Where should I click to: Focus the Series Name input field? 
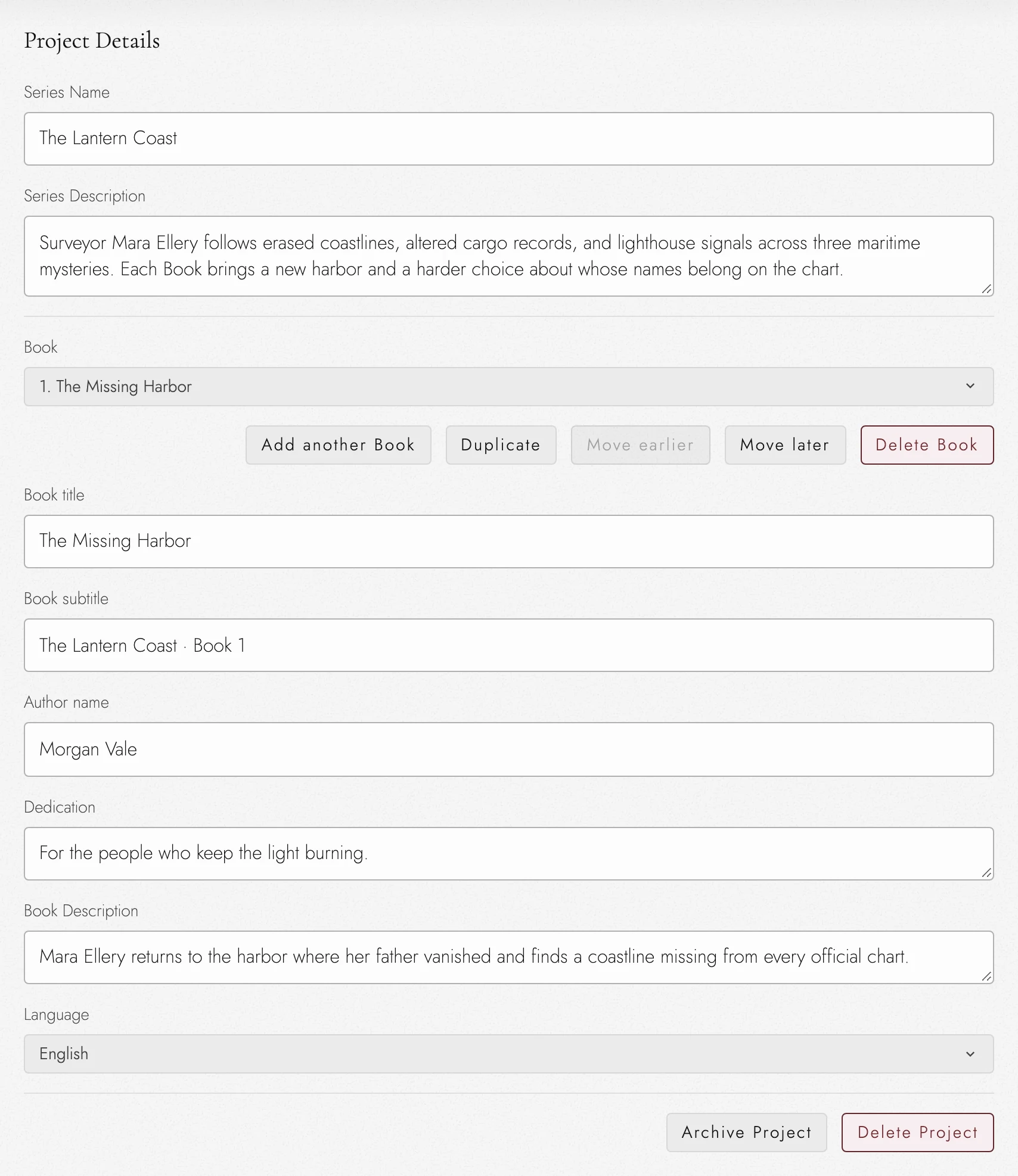pyautogui.click(x=508, y=139)
